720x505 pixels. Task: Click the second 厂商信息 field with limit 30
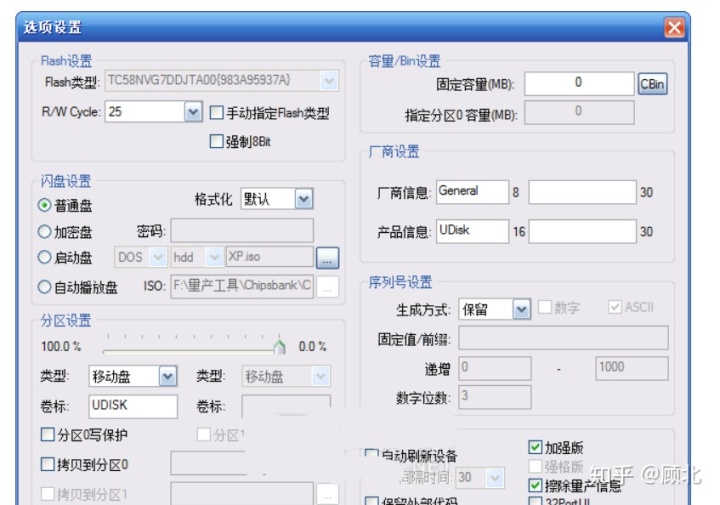click(582, 192)
